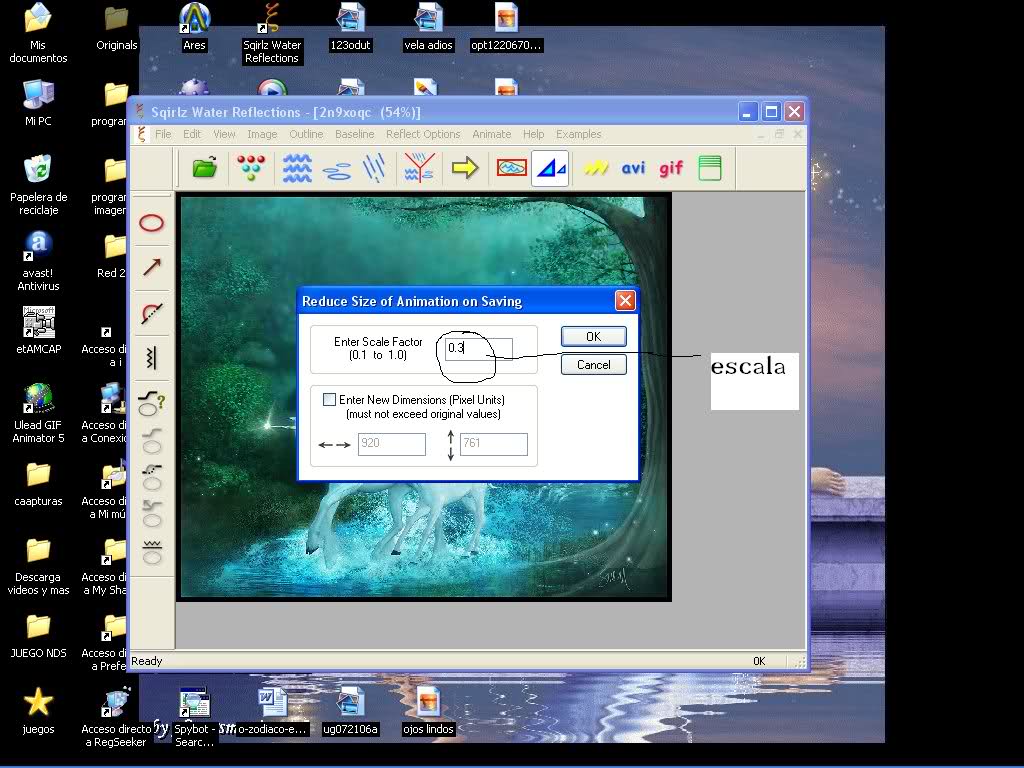Cancel the Reduce Size dialog
Screen dimensions: 1024x768
[594, 364]
